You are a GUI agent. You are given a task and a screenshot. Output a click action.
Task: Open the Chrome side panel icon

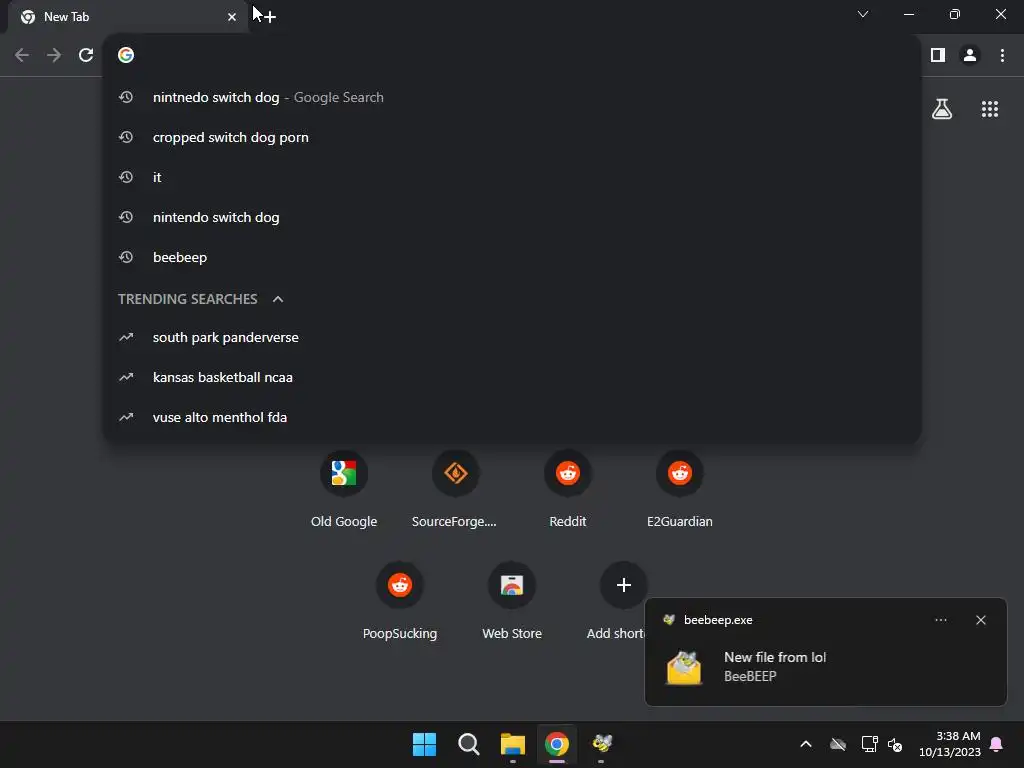coord(938,55)
